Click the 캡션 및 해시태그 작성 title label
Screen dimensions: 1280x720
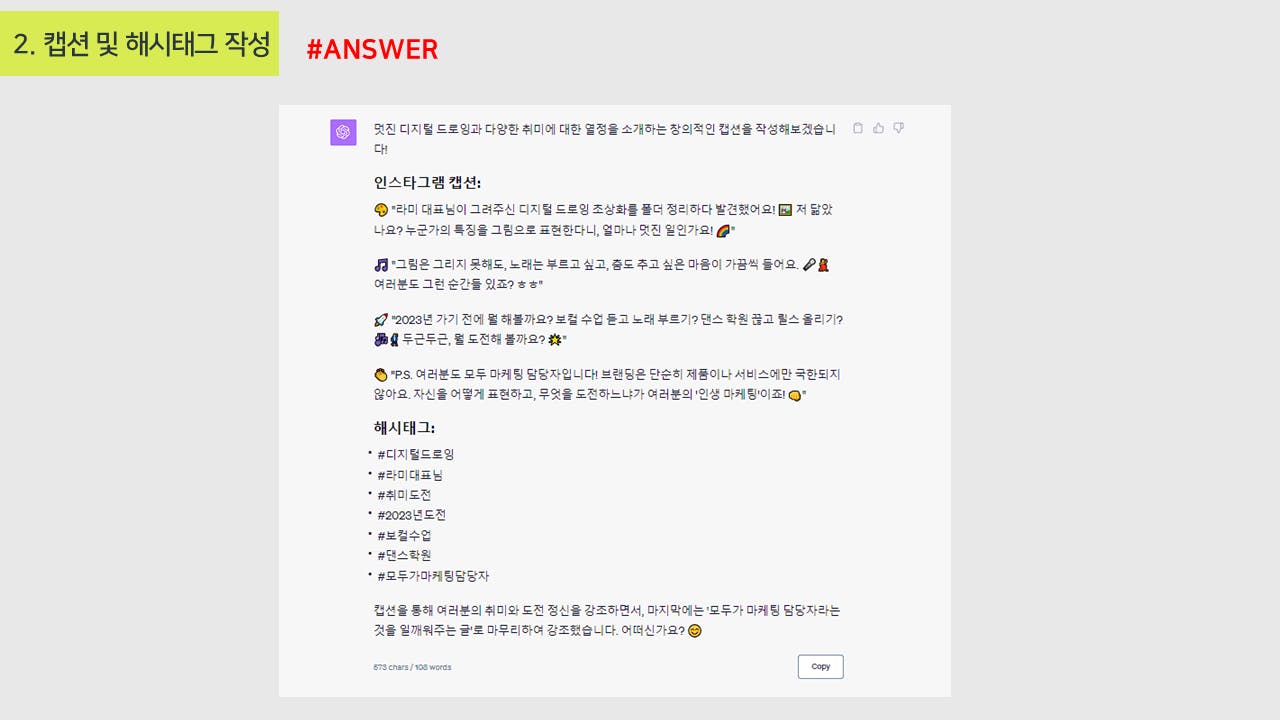click(139, 44)
